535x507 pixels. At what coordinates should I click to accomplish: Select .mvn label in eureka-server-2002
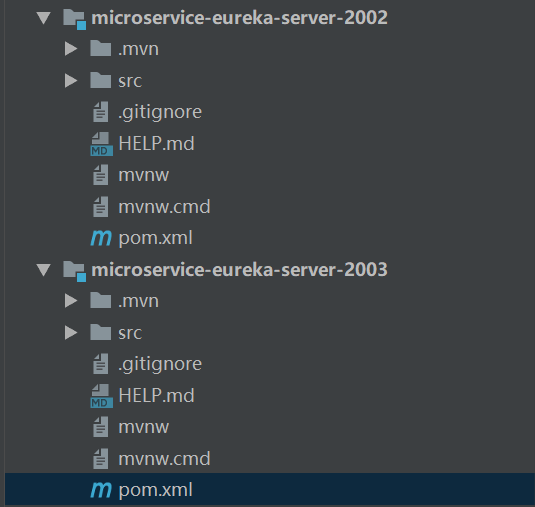(138, 49)
